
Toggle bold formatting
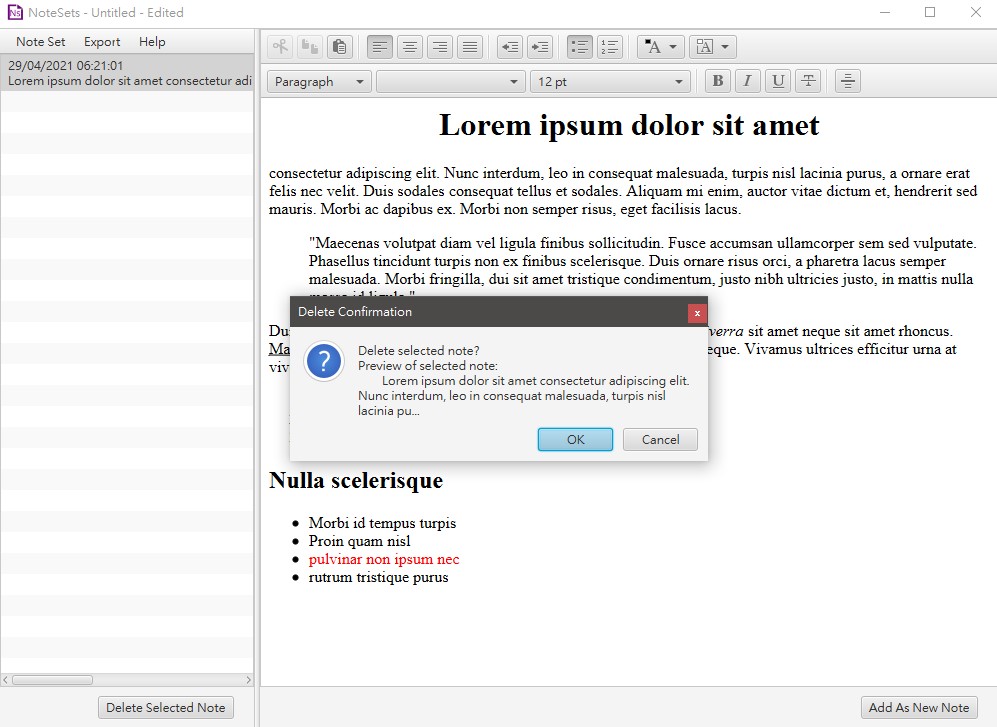coord(717,82)
